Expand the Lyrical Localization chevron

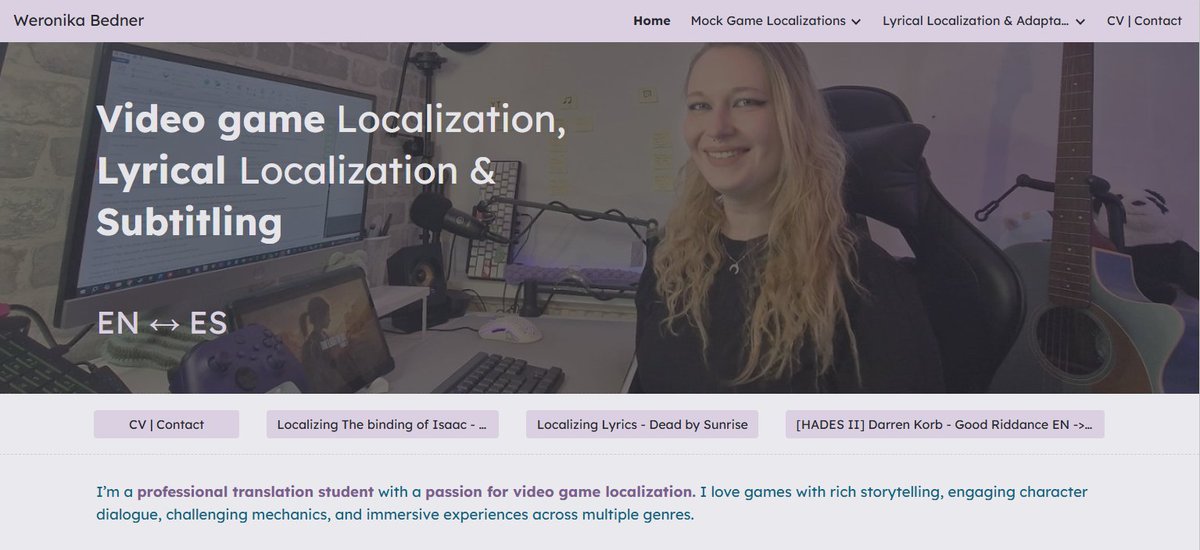pyautogui.click(x=1080, y=21)
